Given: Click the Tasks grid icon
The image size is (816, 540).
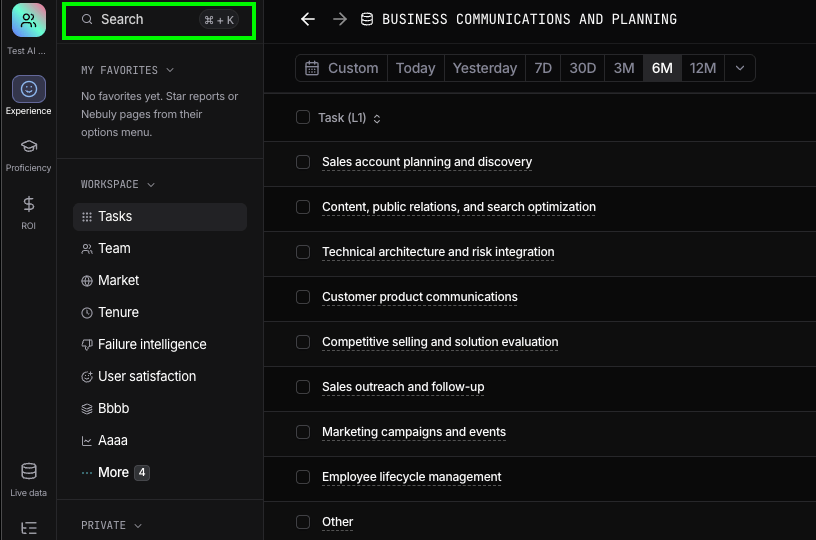Looking at the screenshot, I should click(x=87, y=217).
